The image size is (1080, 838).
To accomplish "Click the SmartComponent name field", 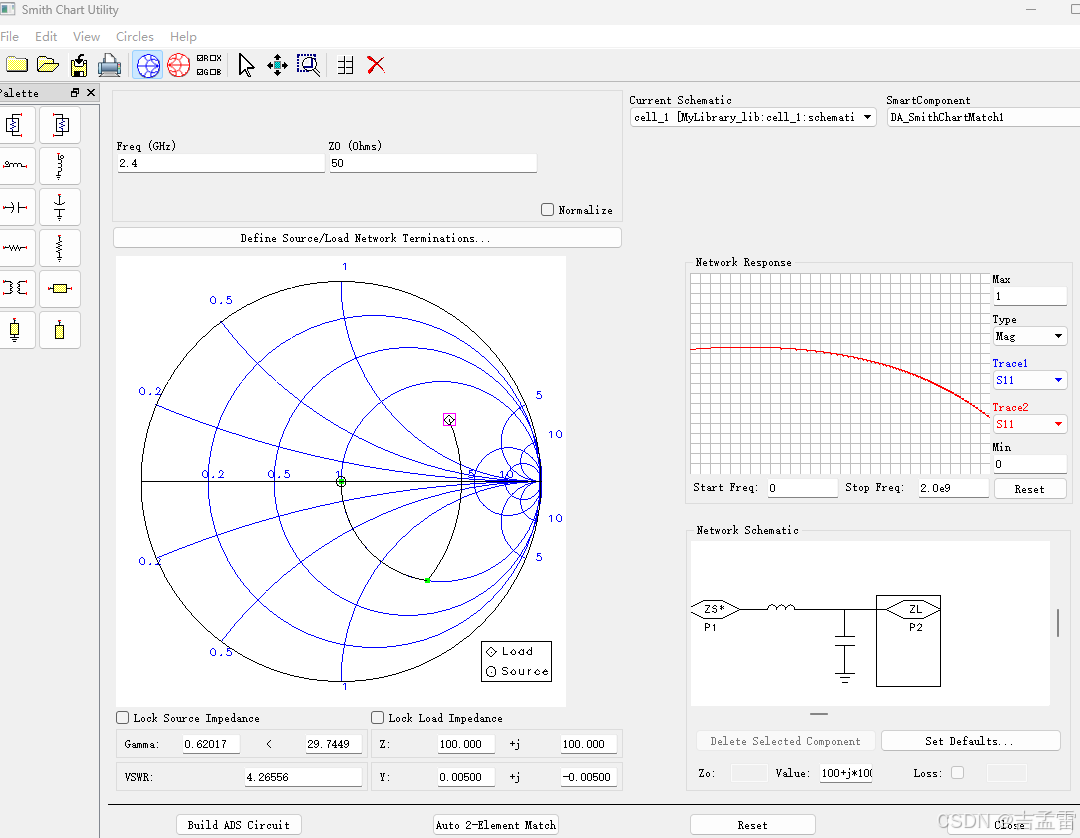I will click(x=984, y=117).
